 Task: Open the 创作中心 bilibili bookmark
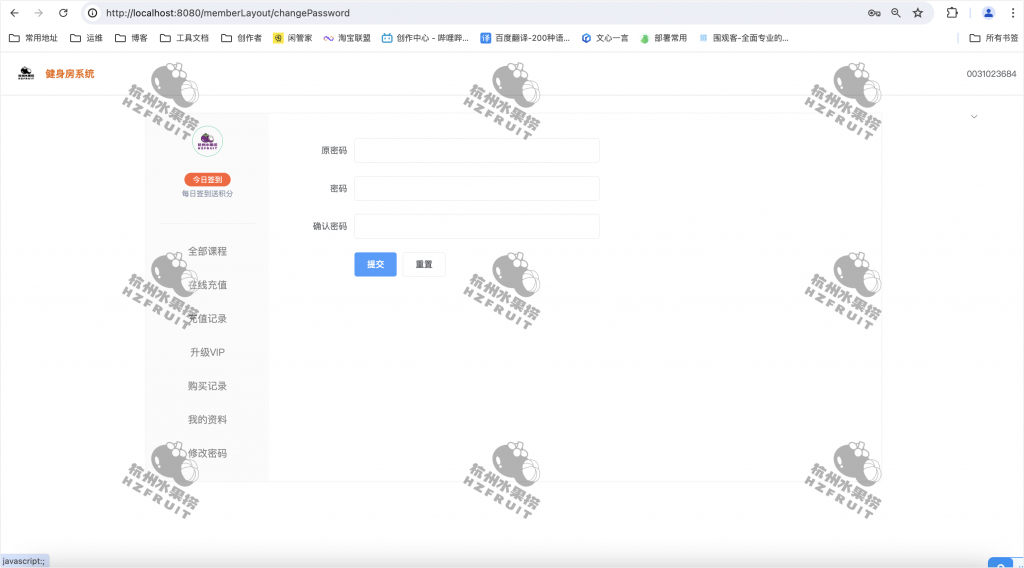(425, 38)
